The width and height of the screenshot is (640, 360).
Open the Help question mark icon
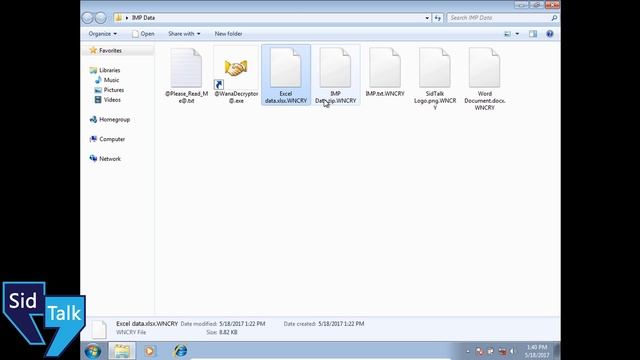point(550,34)
